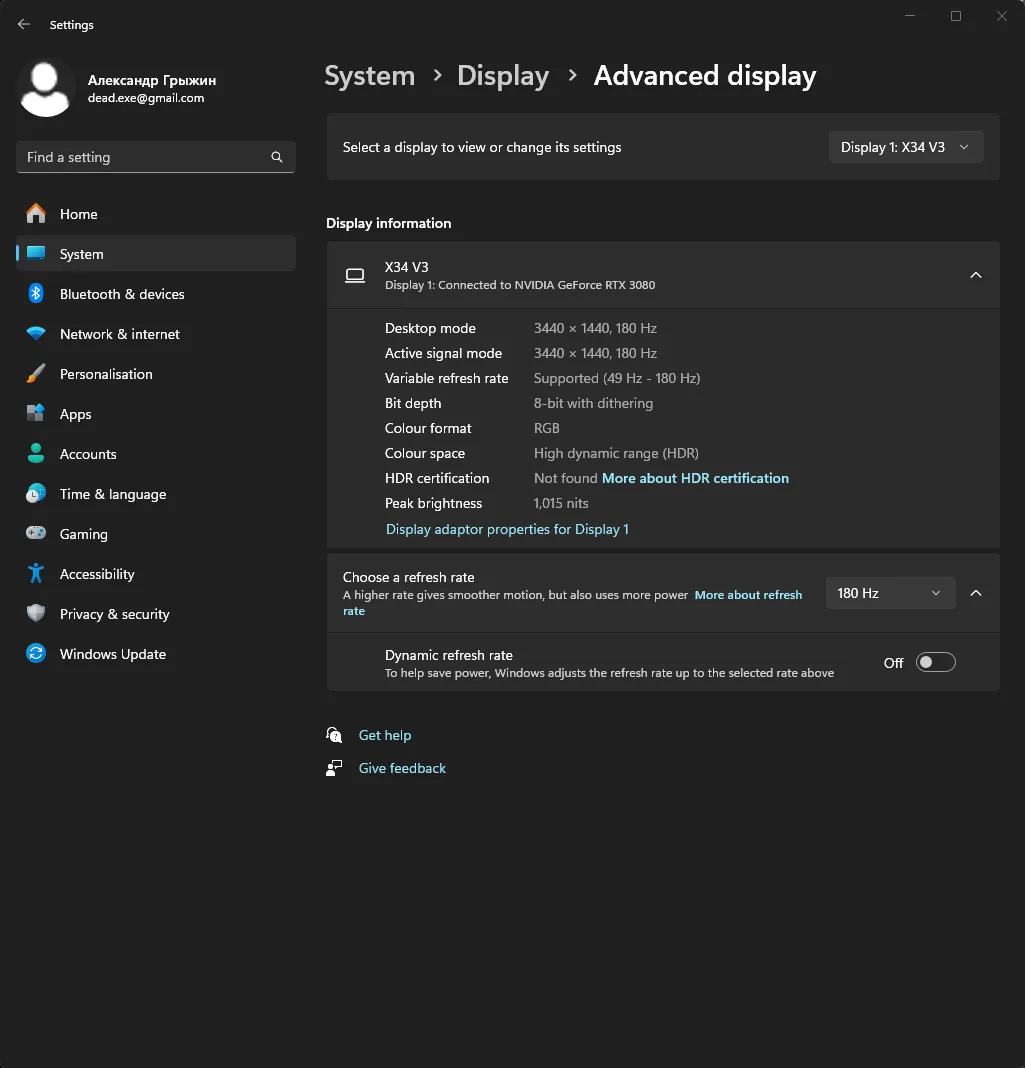Click the Network & internet Wi-Fi icon
The width and height of the screenshot is (1025, 1068).
pos(36,334)
